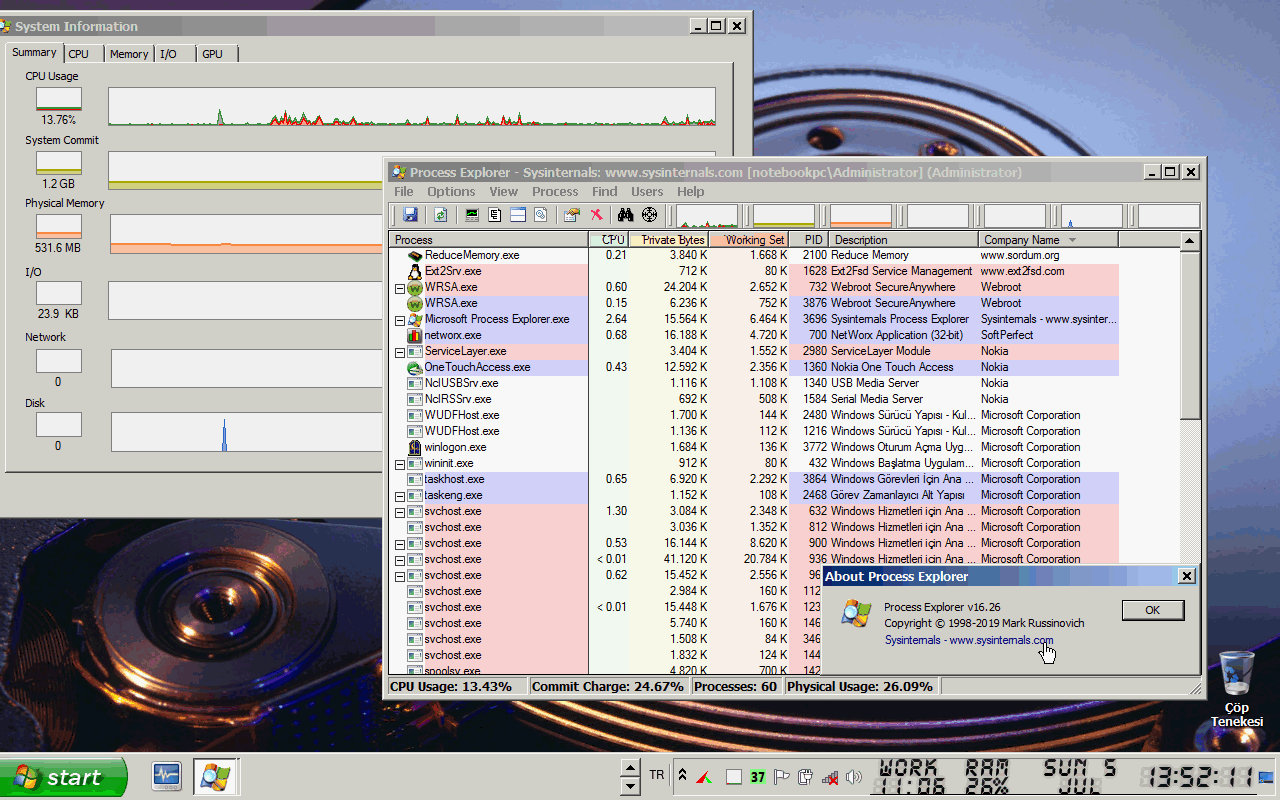The height and width of the screenshot is (800, 1280).
Task: Click the crosshair Find Window's Process icon
Action: click(x=650, y=215)
